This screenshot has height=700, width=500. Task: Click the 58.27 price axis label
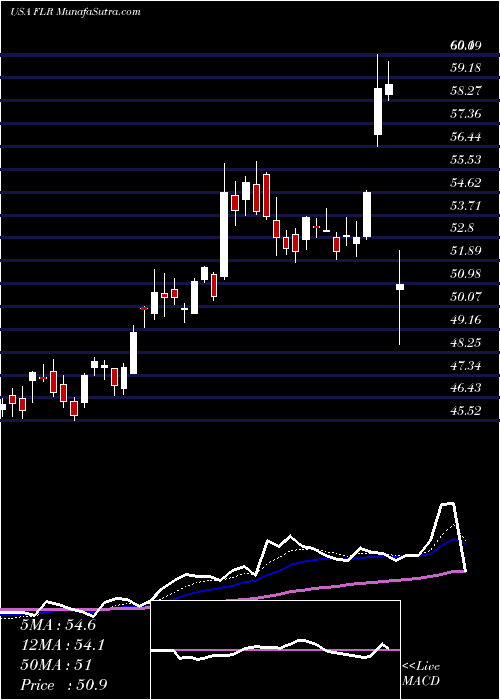coord(466,91)
